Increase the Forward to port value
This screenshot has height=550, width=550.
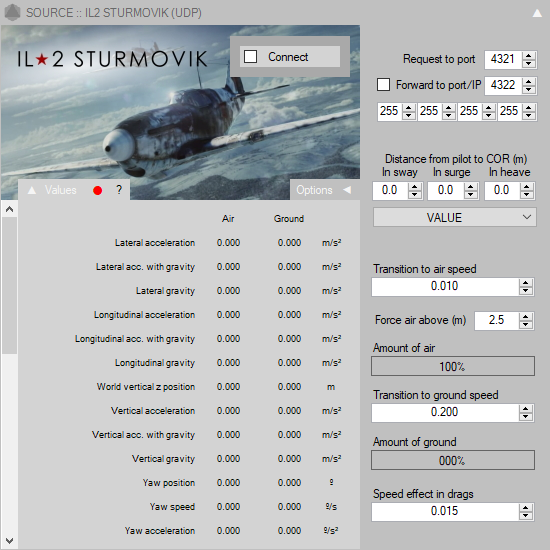[529, 81]
